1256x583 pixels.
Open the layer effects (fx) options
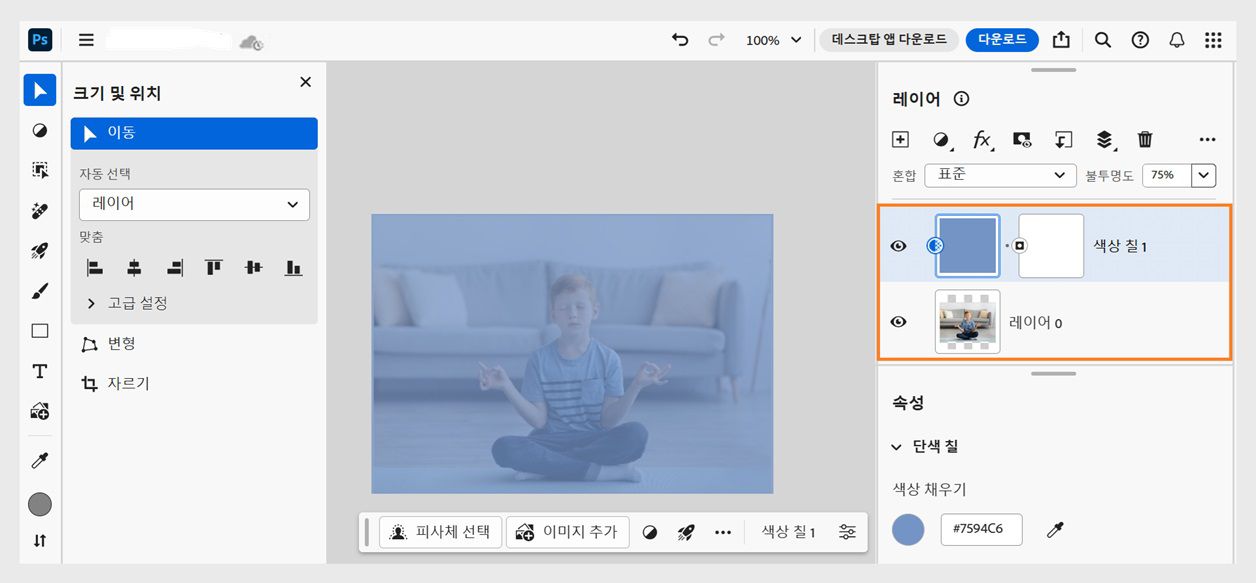pos(981,140)
